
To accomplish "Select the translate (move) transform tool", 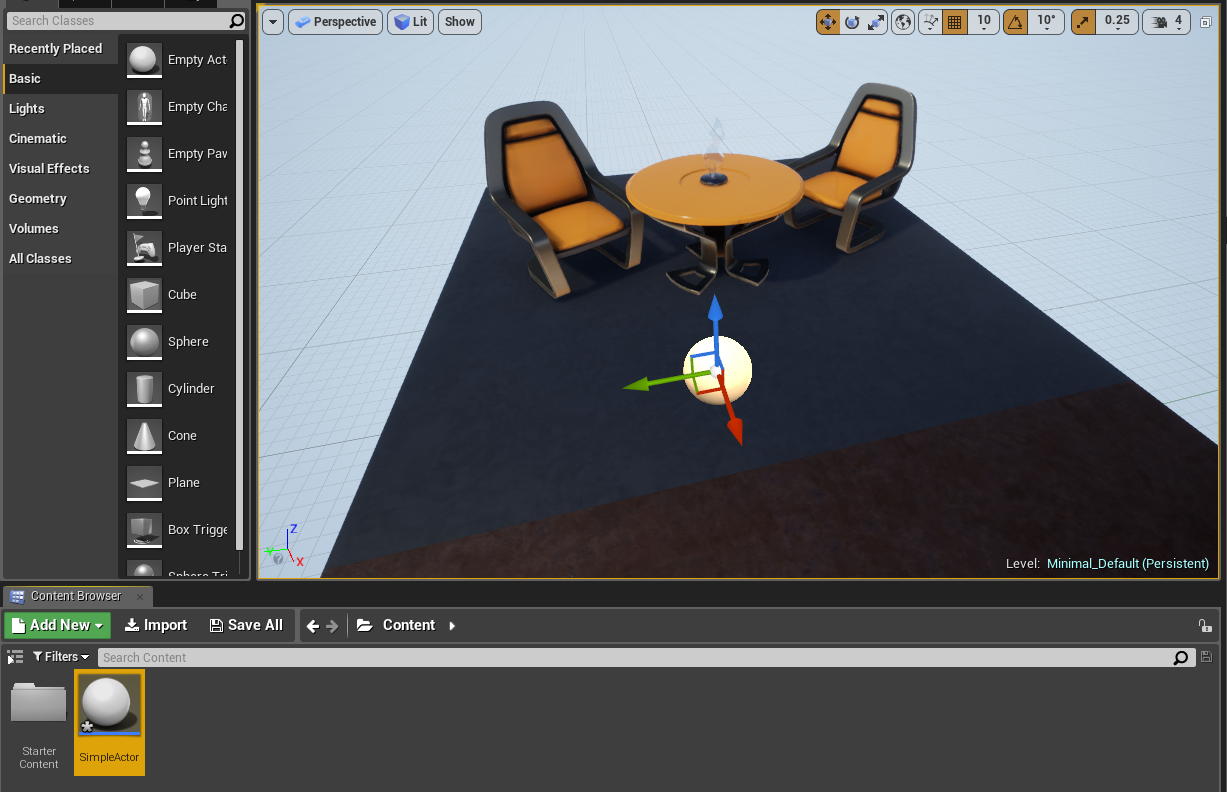I will coord(828,22).
